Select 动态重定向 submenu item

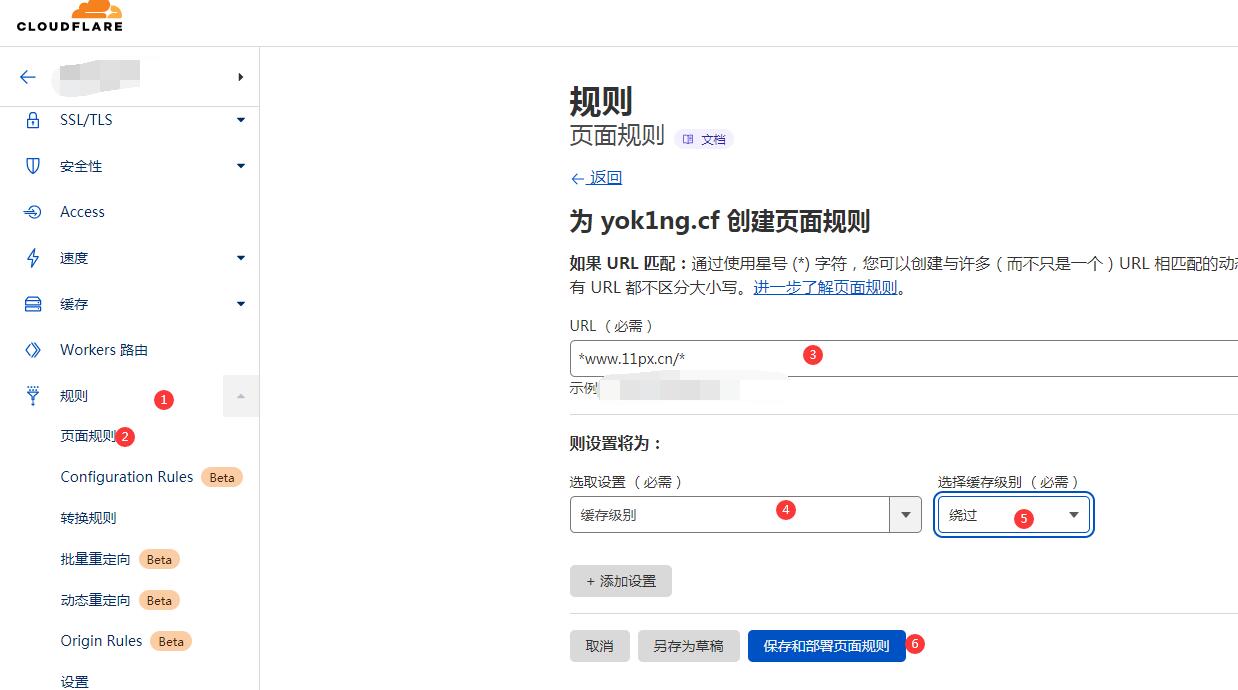[95, 600]
